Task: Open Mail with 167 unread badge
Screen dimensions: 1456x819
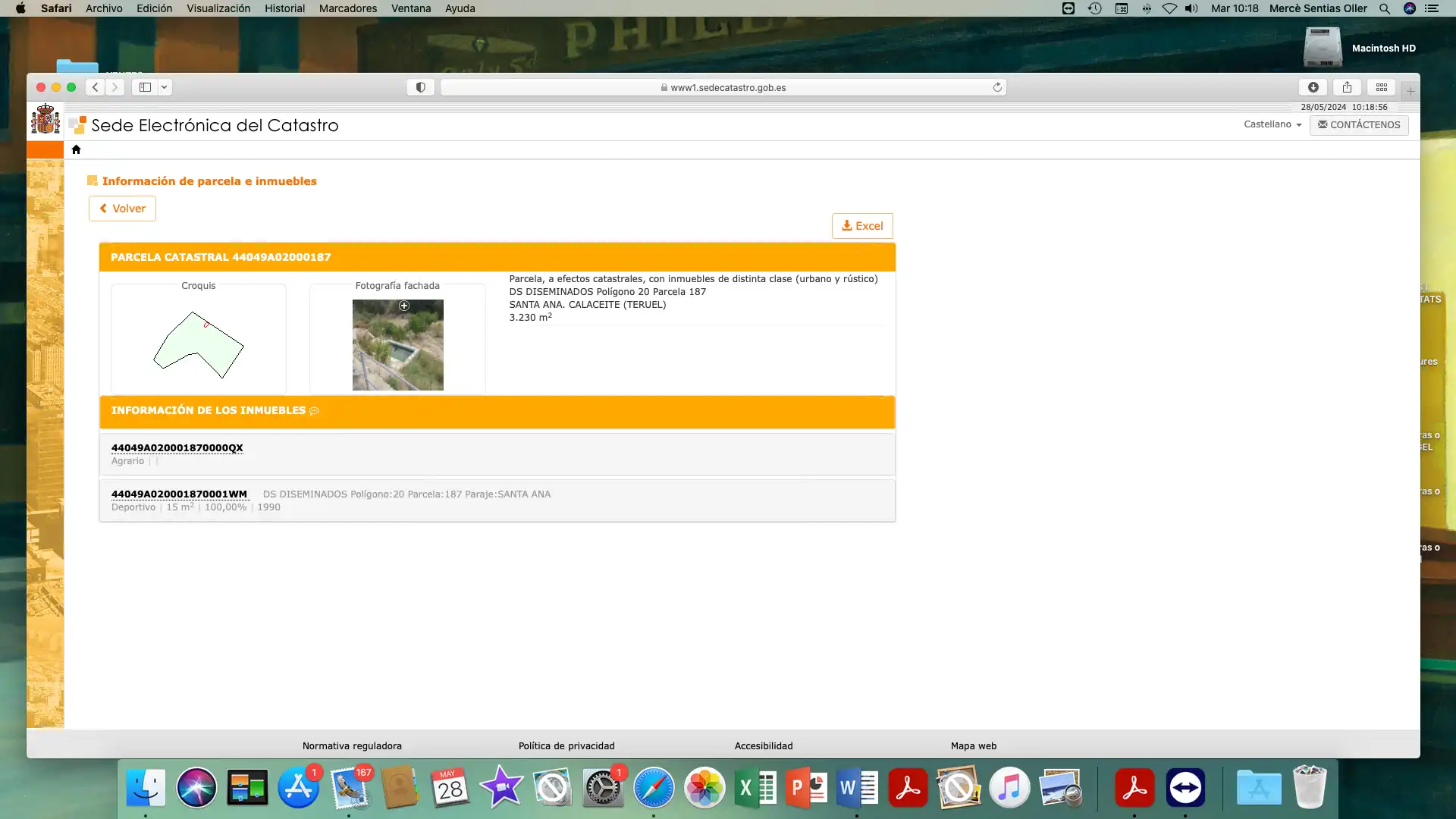Action: (x=350, y=788)
